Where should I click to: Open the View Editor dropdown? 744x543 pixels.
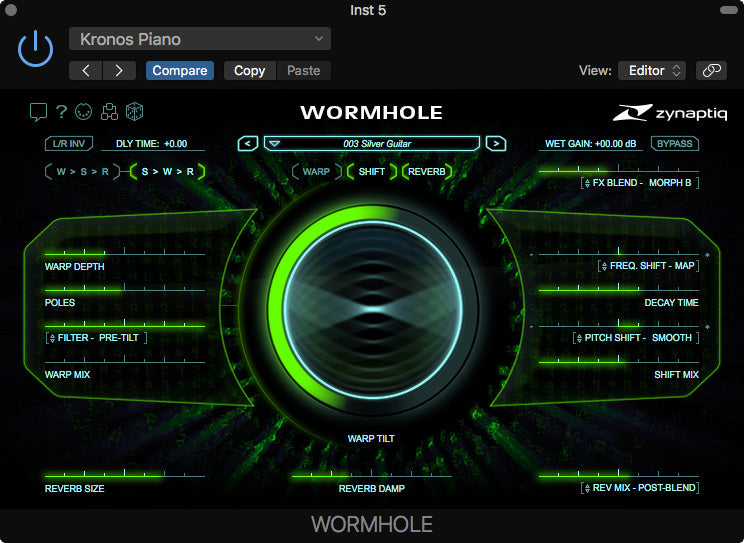tap(652, 71)
